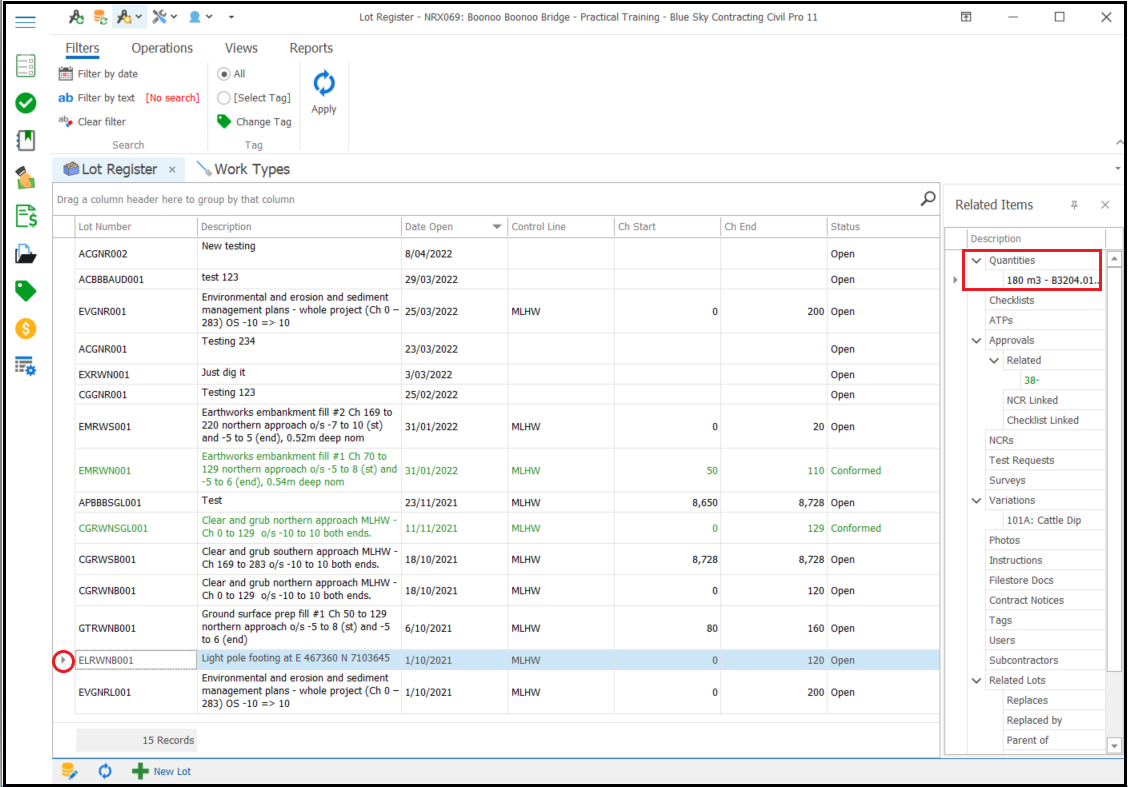Screen dimensions: 1128x787
Task: Sort by the Status column header
Action: click(x=883, y=227)
